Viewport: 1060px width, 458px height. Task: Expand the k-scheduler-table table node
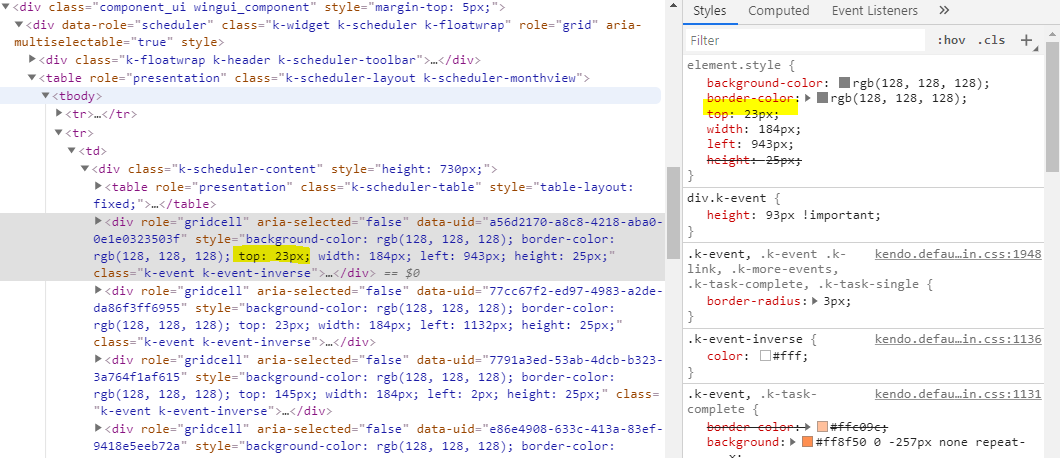[98, 187]
